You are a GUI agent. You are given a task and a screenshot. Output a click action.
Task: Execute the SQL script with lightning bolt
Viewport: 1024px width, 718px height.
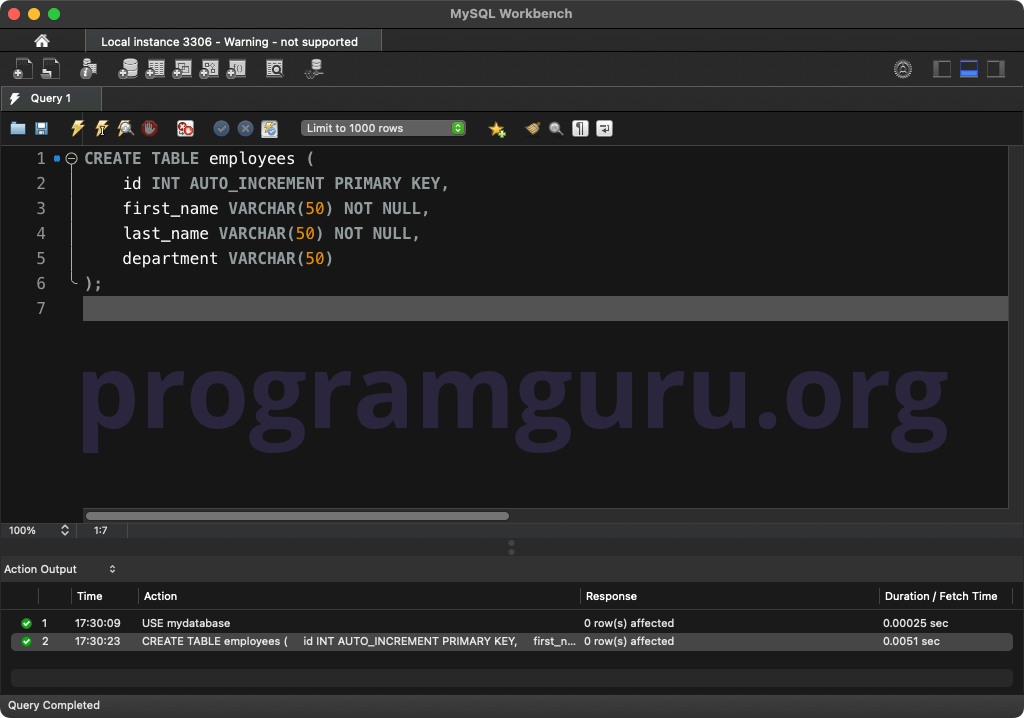[x=77, y=128]
